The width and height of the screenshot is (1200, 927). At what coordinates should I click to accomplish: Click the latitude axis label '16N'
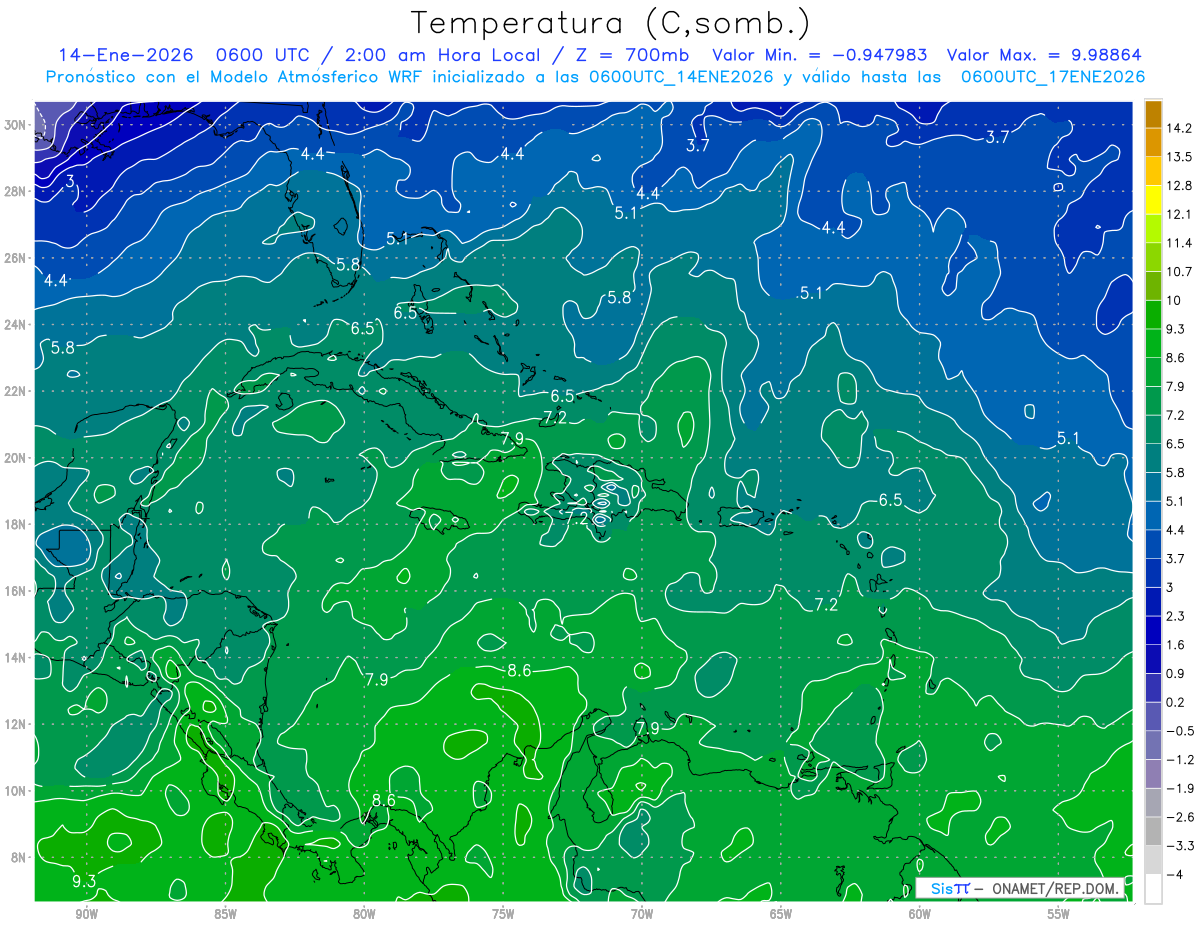(16, 591)
